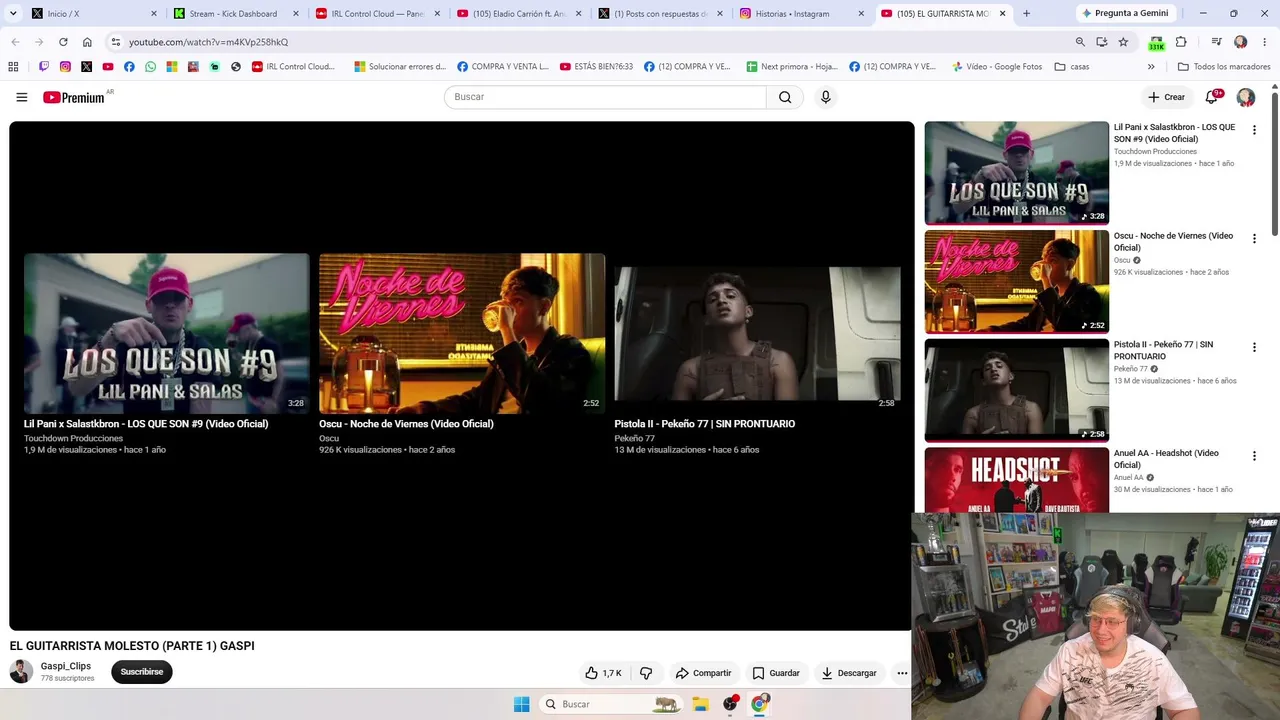Click the YouTube search magnifier button
The height and width of the screenshot is (720, 1280).
point(785,97)
